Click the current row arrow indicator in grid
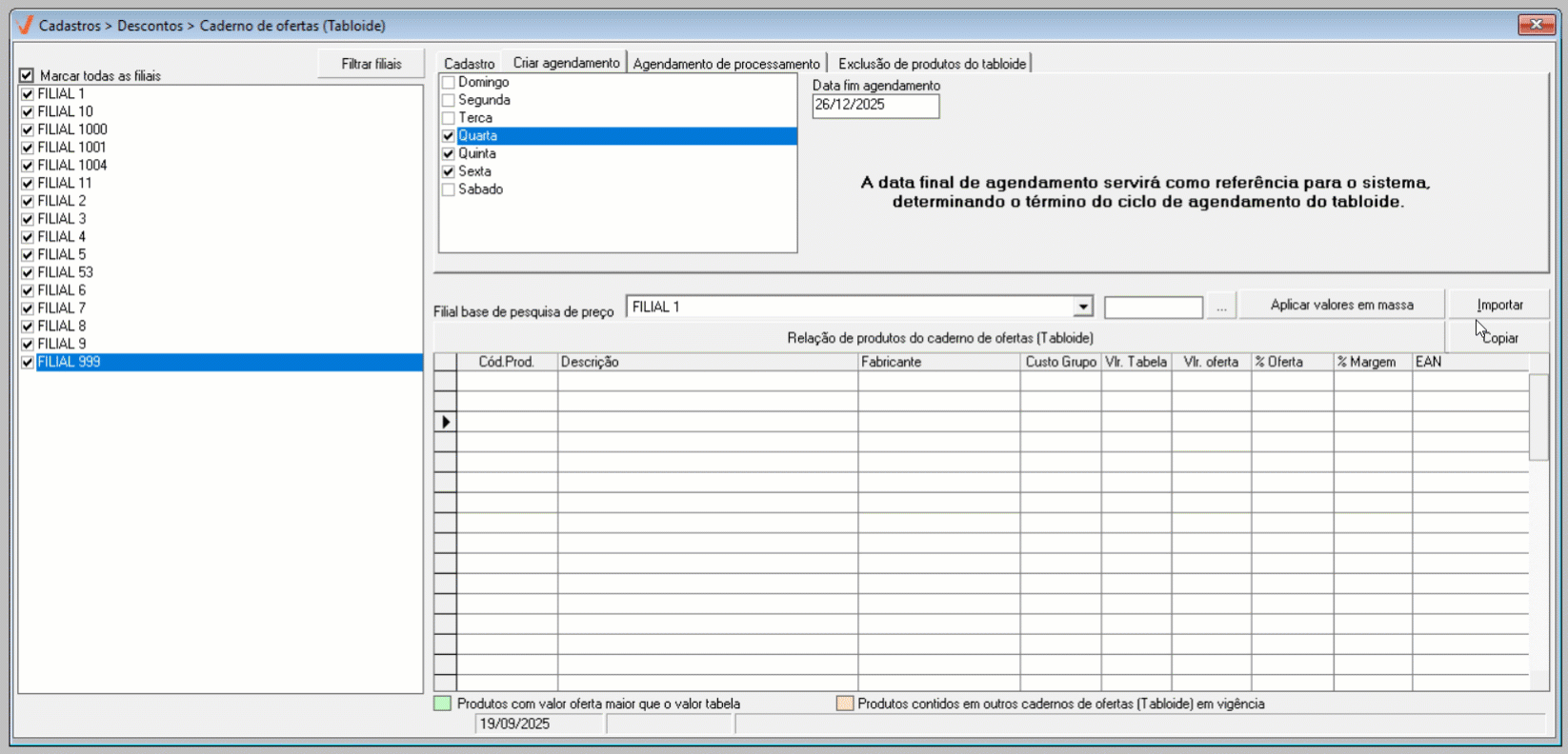Viewport: 1568px width, 754px height. 445,422
